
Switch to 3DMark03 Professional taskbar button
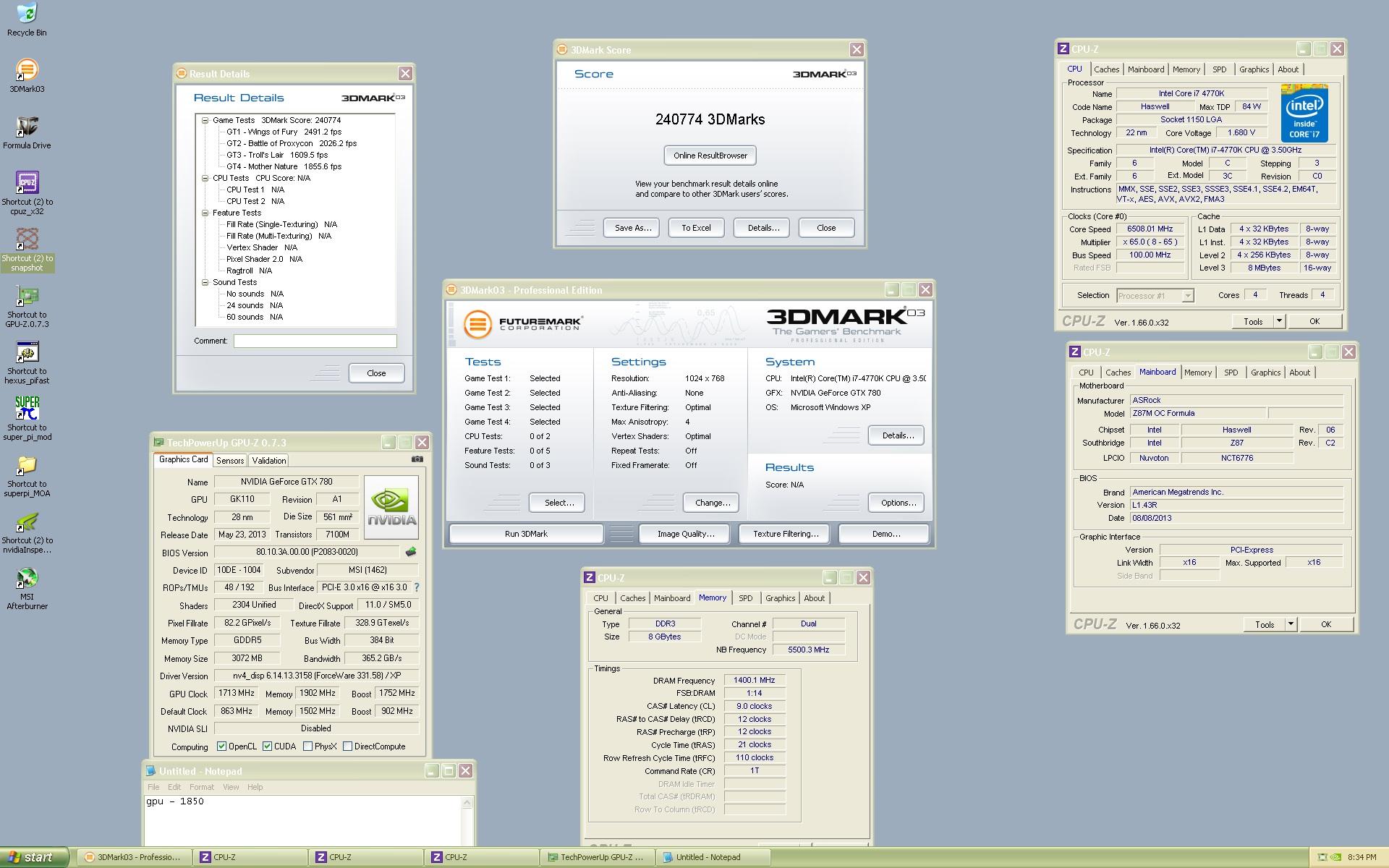134,857
